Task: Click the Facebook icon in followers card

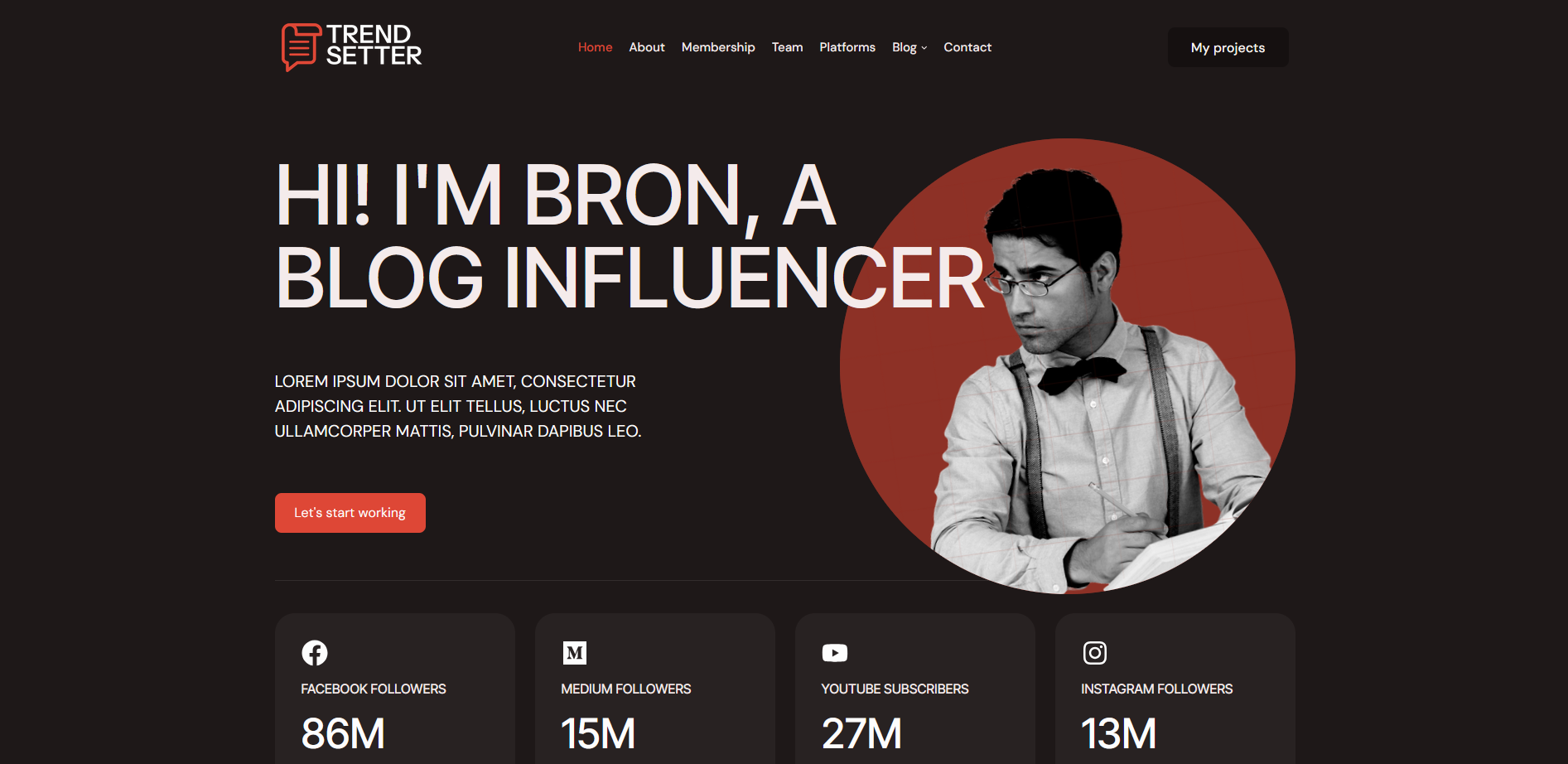Action: 315,653
